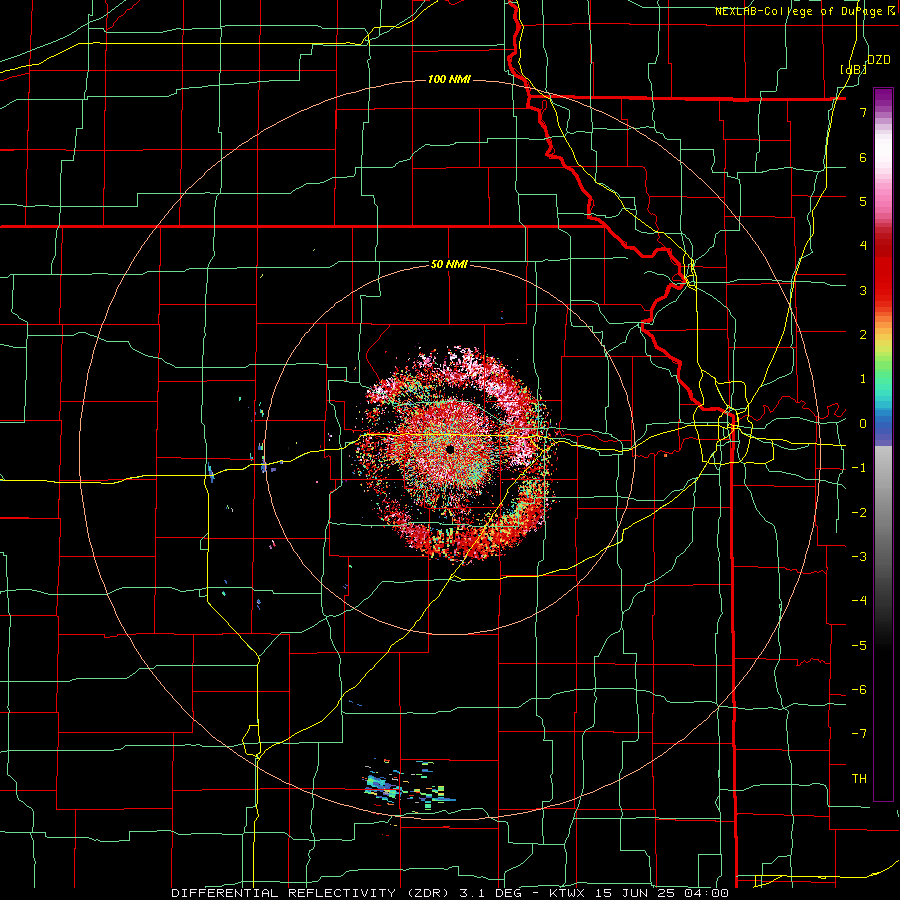
Task: Click the -3 value on the color scale
Action: [859, 557]
